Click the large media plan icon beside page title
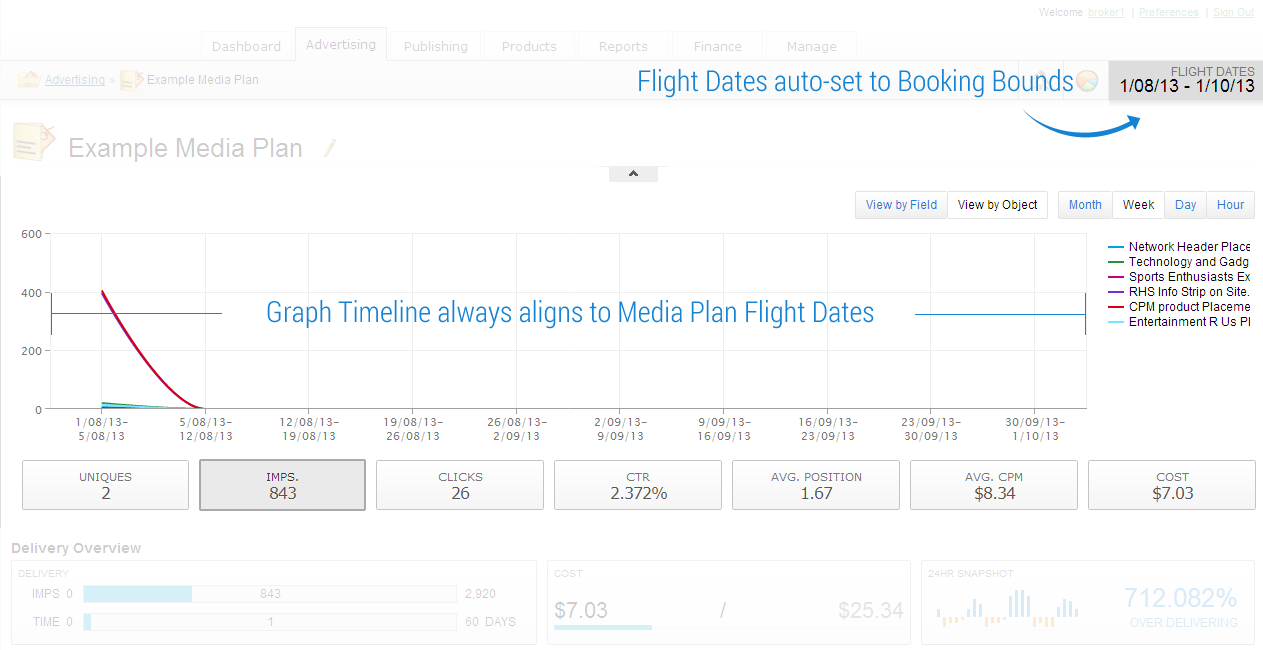Image resolution: width=1263 pixels, height=650 pixels. click(34, 144)
